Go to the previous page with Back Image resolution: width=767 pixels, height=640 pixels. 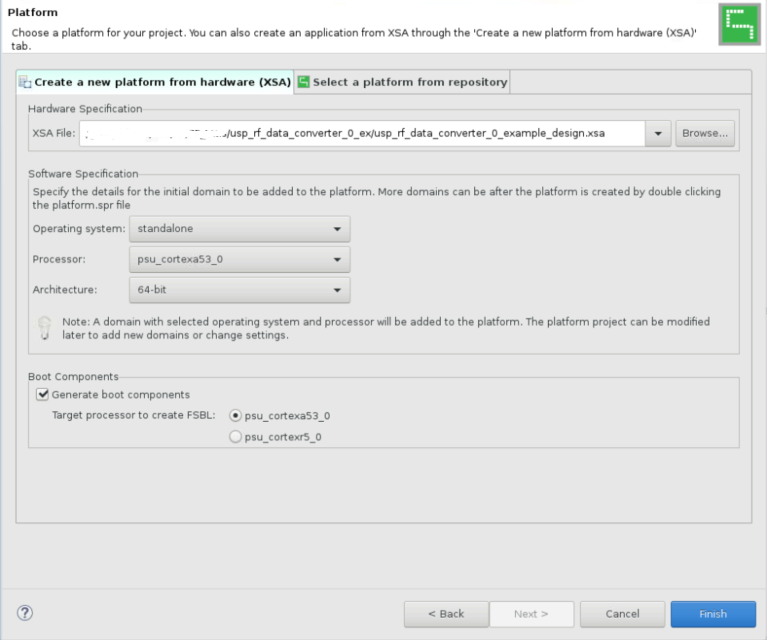point(445,614)
